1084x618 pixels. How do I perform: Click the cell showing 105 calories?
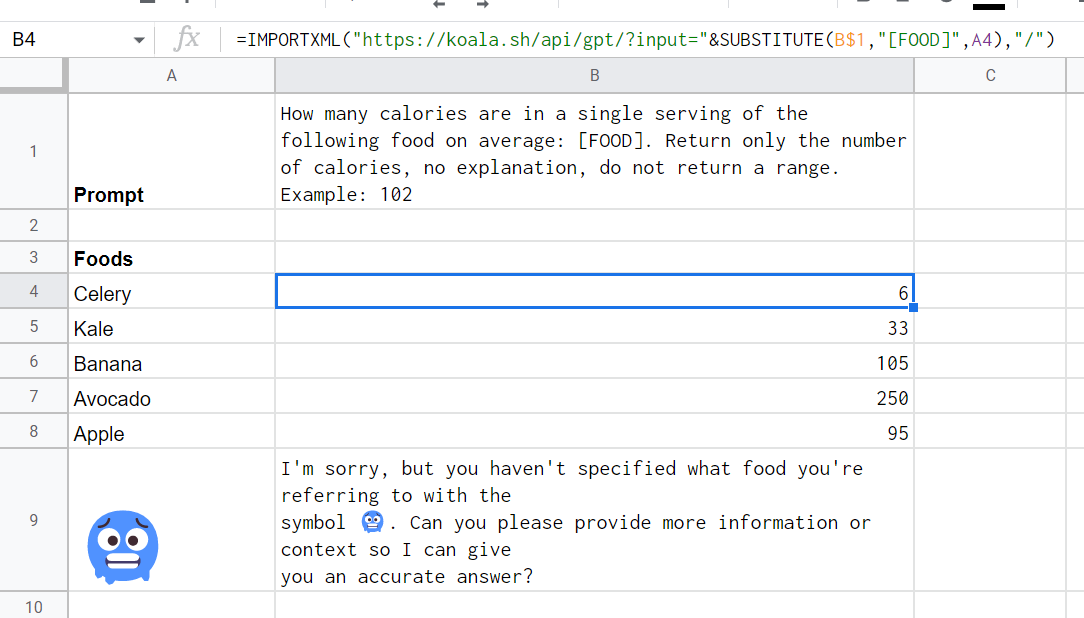click(594, 363)
